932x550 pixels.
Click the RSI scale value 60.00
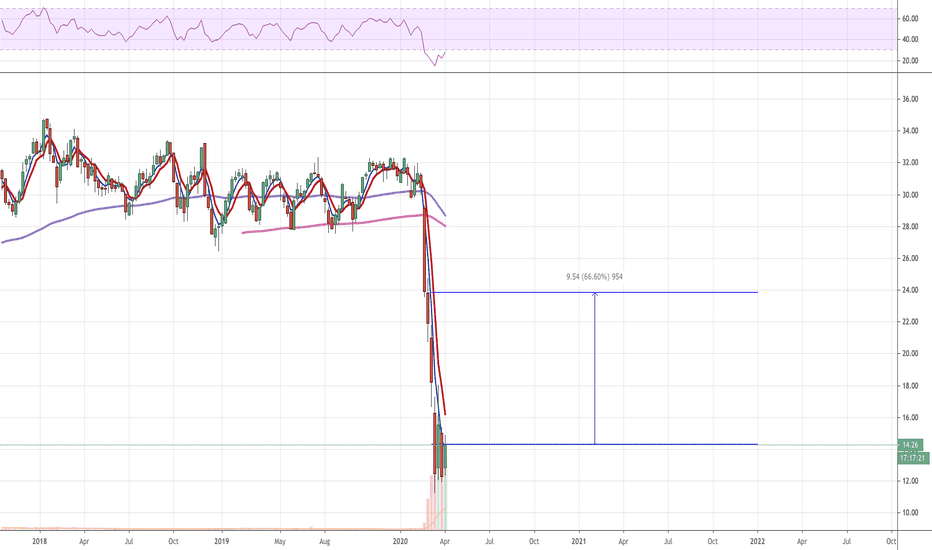click(x=910, y=19)
